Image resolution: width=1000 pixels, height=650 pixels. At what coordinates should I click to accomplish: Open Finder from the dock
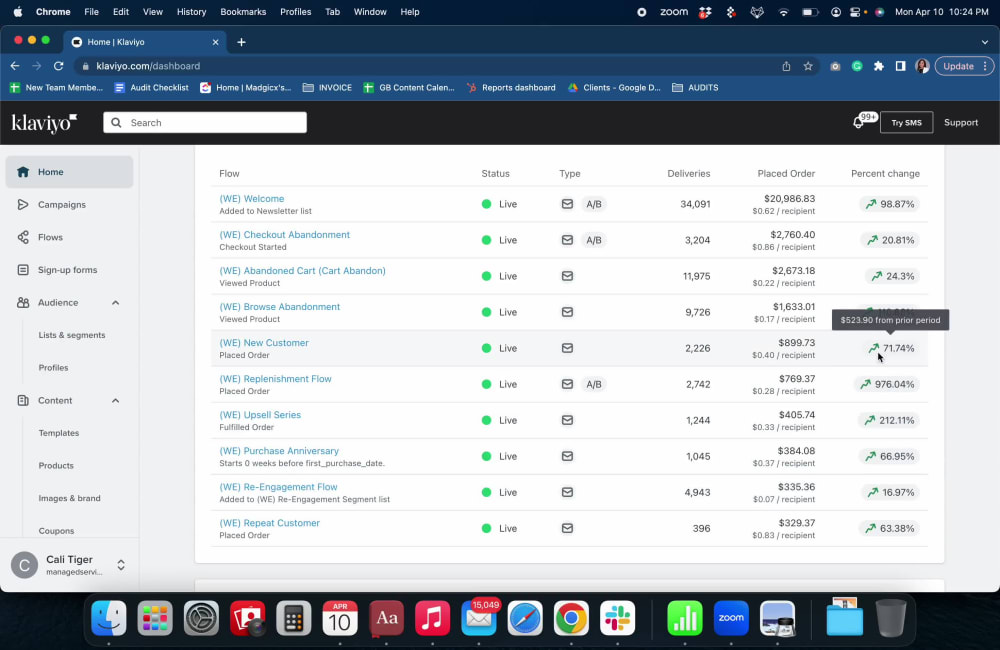point(108,618)
